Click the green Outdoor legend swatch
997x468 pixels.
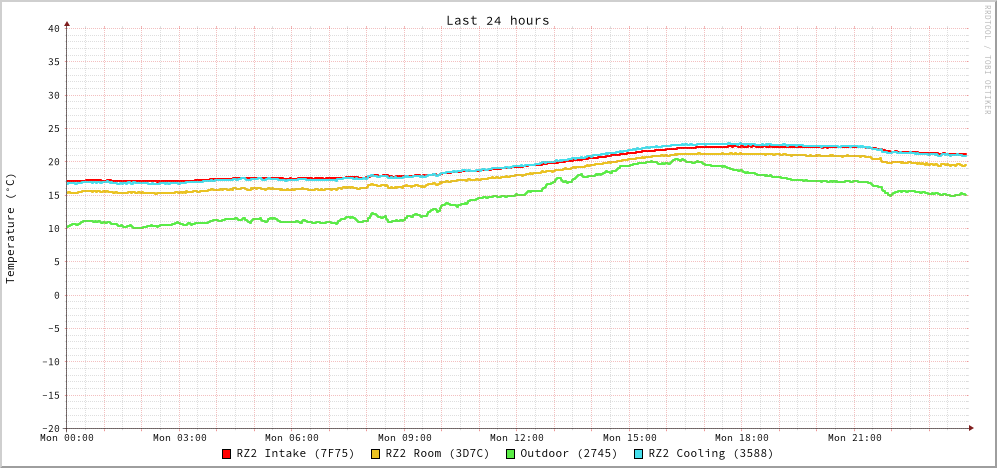coord(511,454)
